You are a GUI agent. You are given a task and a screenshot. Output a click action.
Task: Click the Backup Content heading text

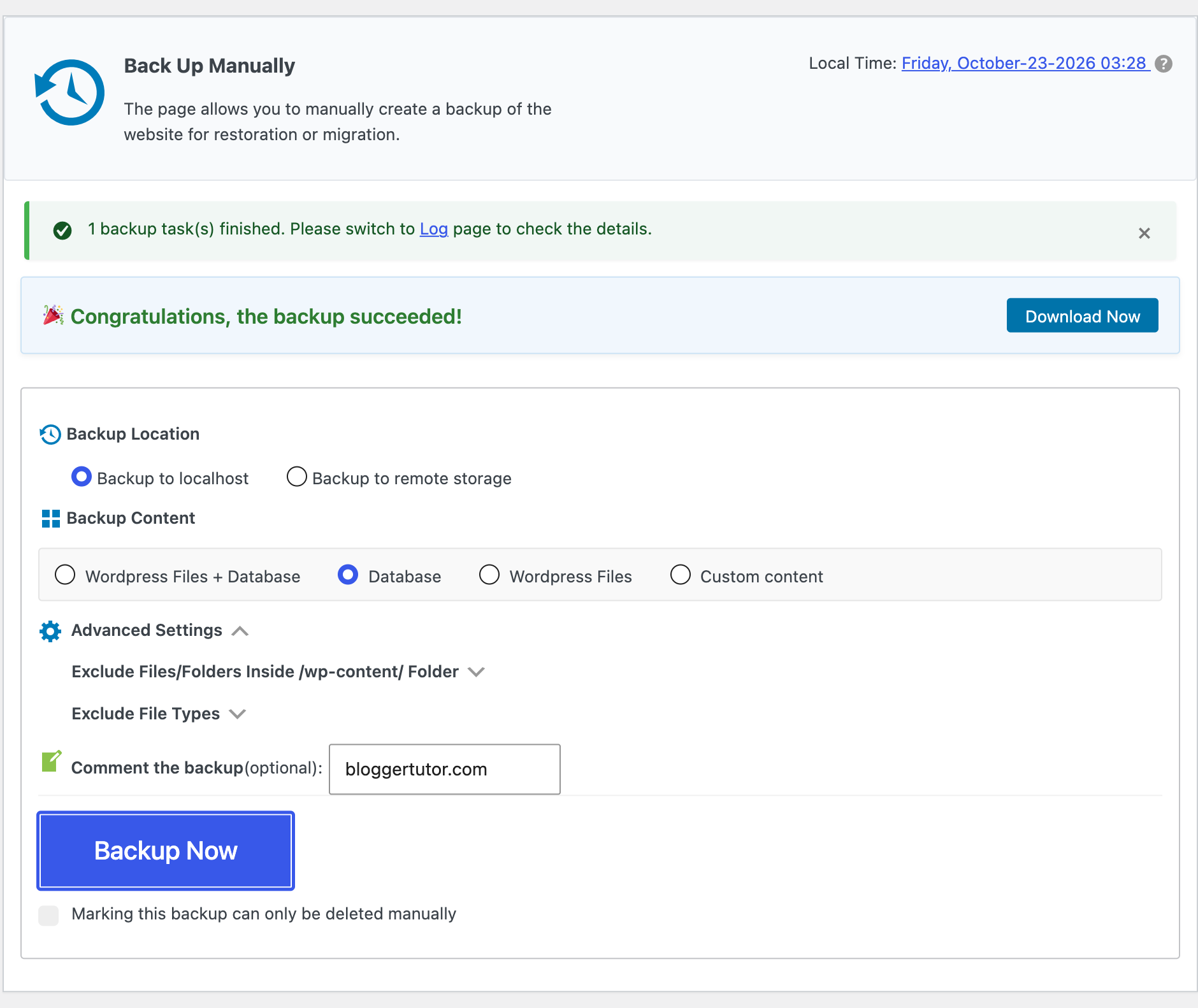click(131, 518)
